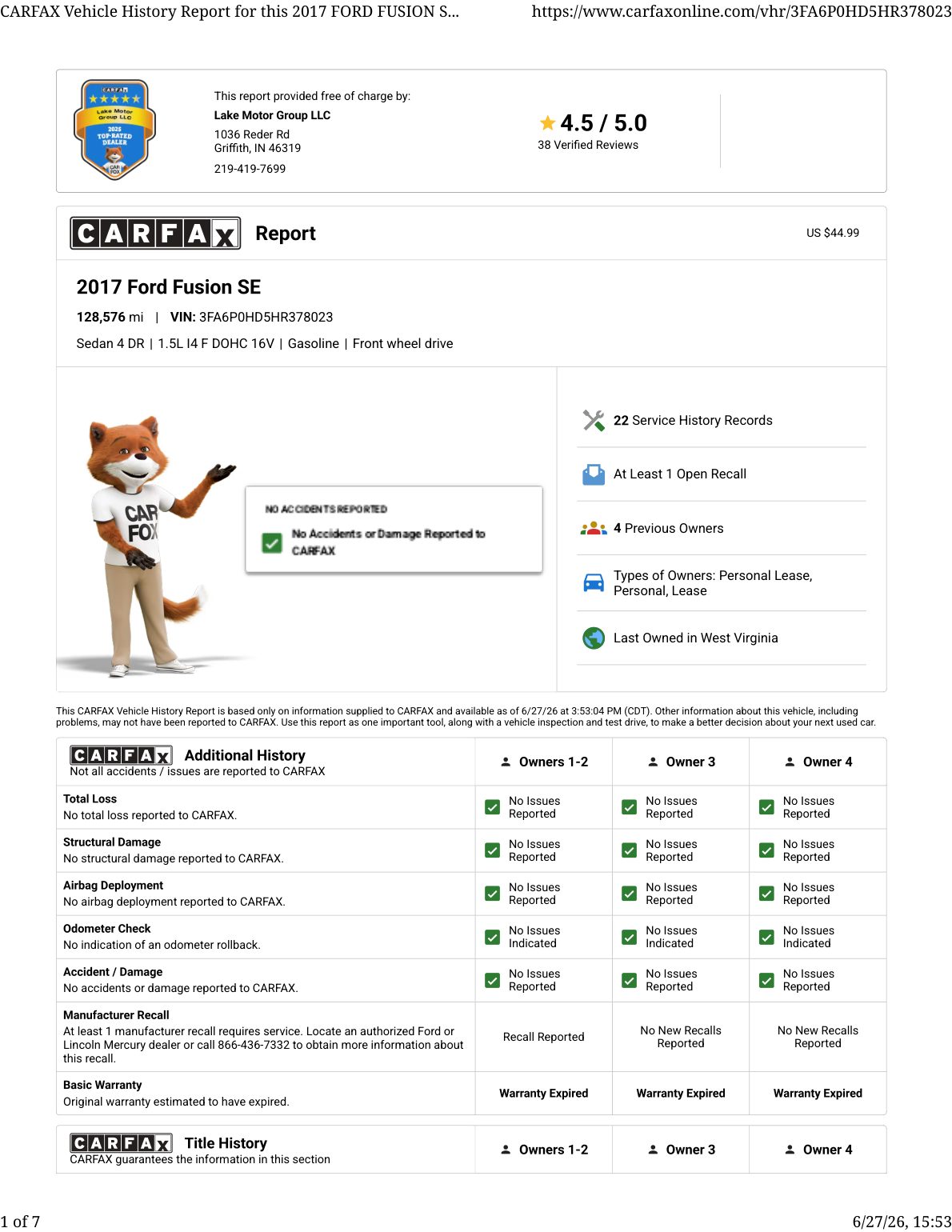Click No New Recalls Reported for Owner 4

point(818,1037)
